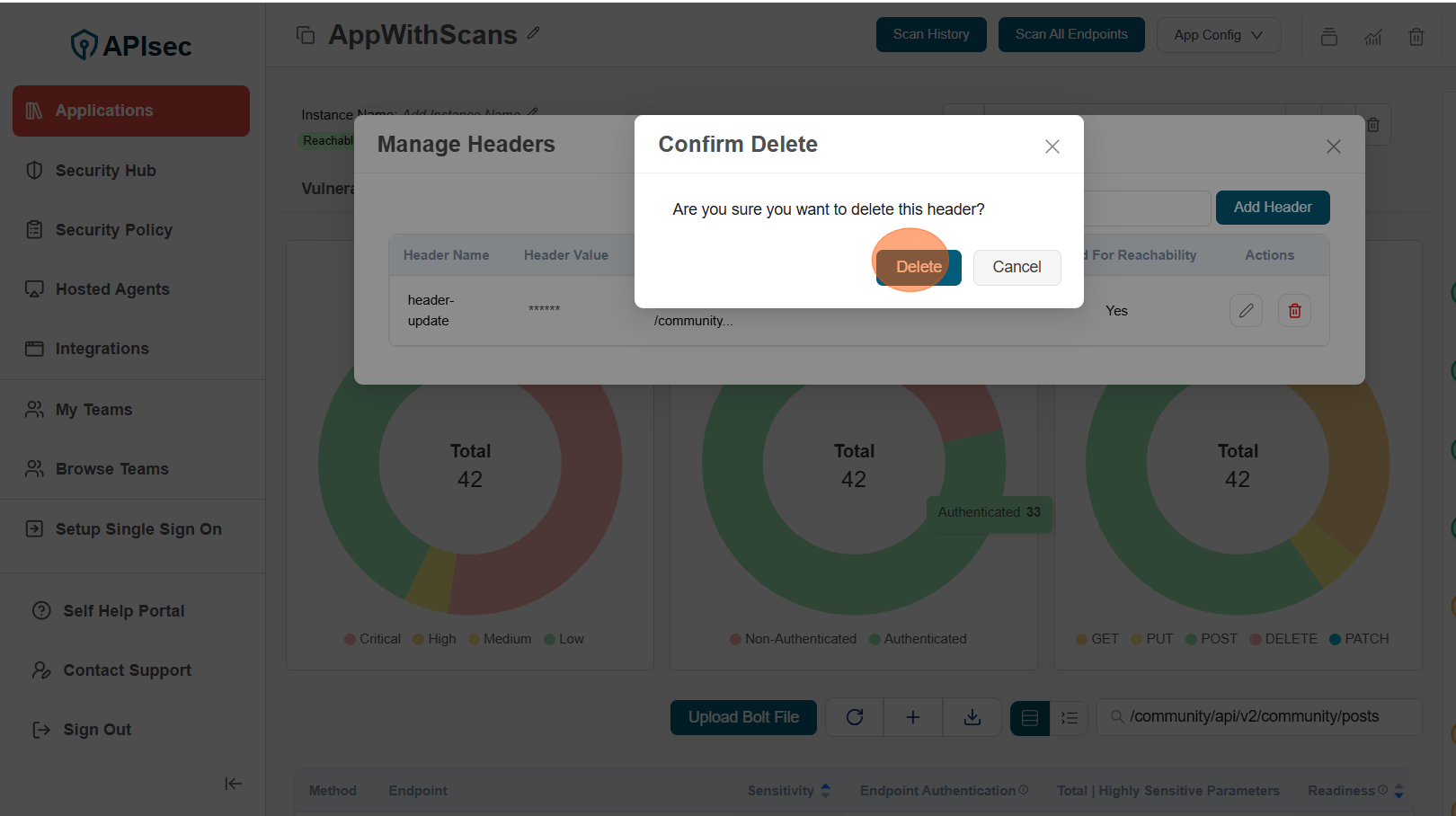Image resolution: width=1456 pixels, height=816 pixels.
Task: Toggle the PATCH legend color swatch
Action: coord(1335,639)
